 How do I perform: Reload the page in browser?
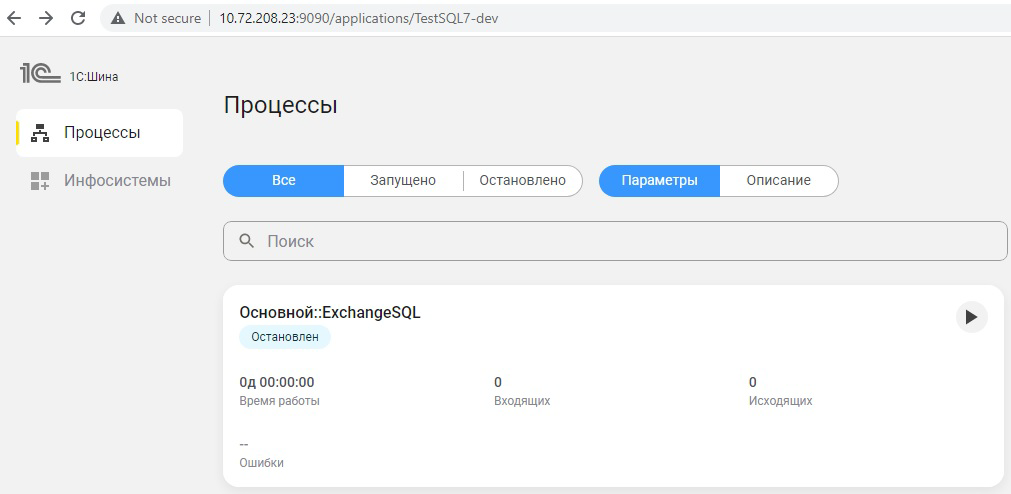click(79, 18)
